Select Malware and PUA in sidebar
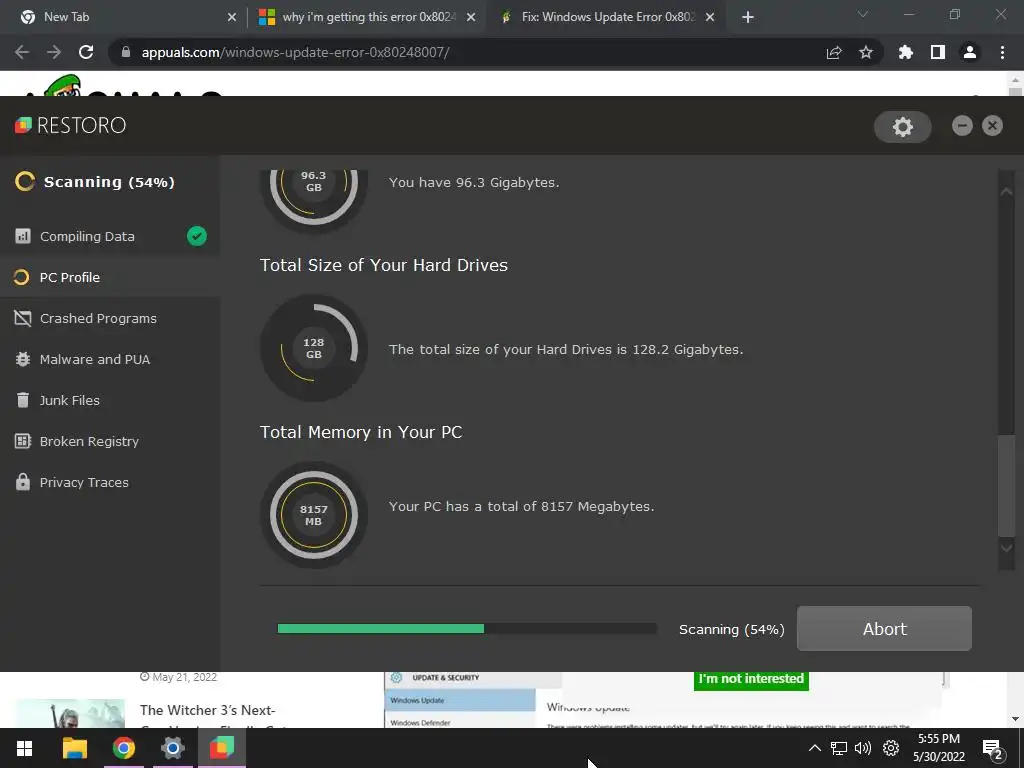Viewport: 1024px width, 768px height. [x=110, y=359]
